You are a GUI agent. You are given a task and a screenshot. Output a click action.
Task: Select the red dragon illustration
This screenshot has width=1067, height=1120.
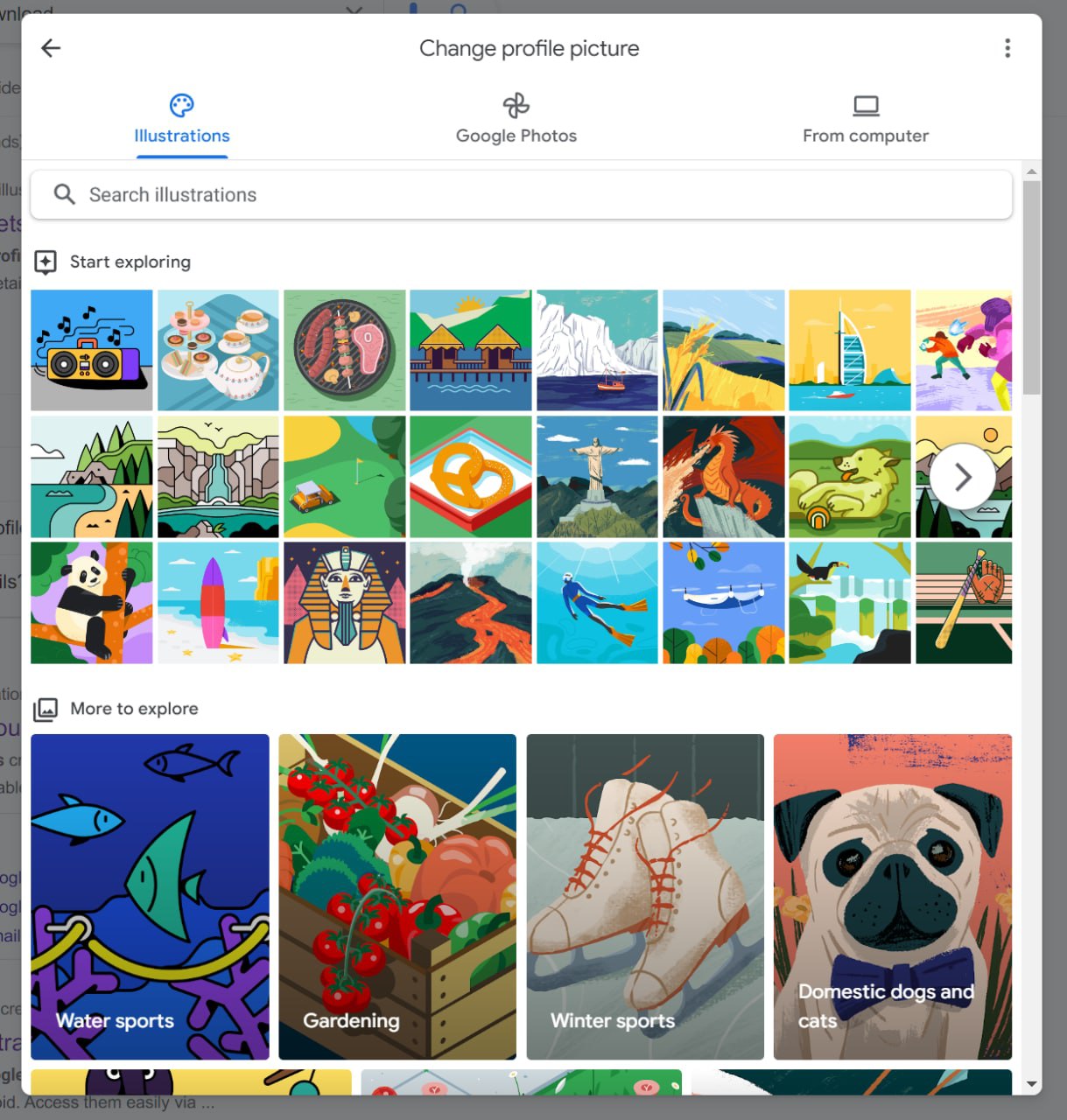[724, 477]
